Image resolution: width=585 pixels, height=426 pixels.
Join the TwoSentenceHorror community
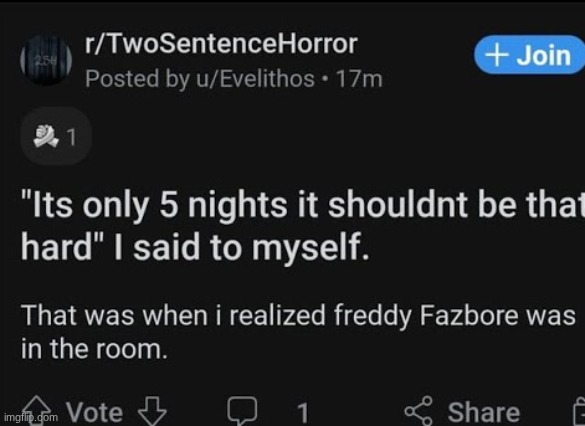(x=529, y=55)
